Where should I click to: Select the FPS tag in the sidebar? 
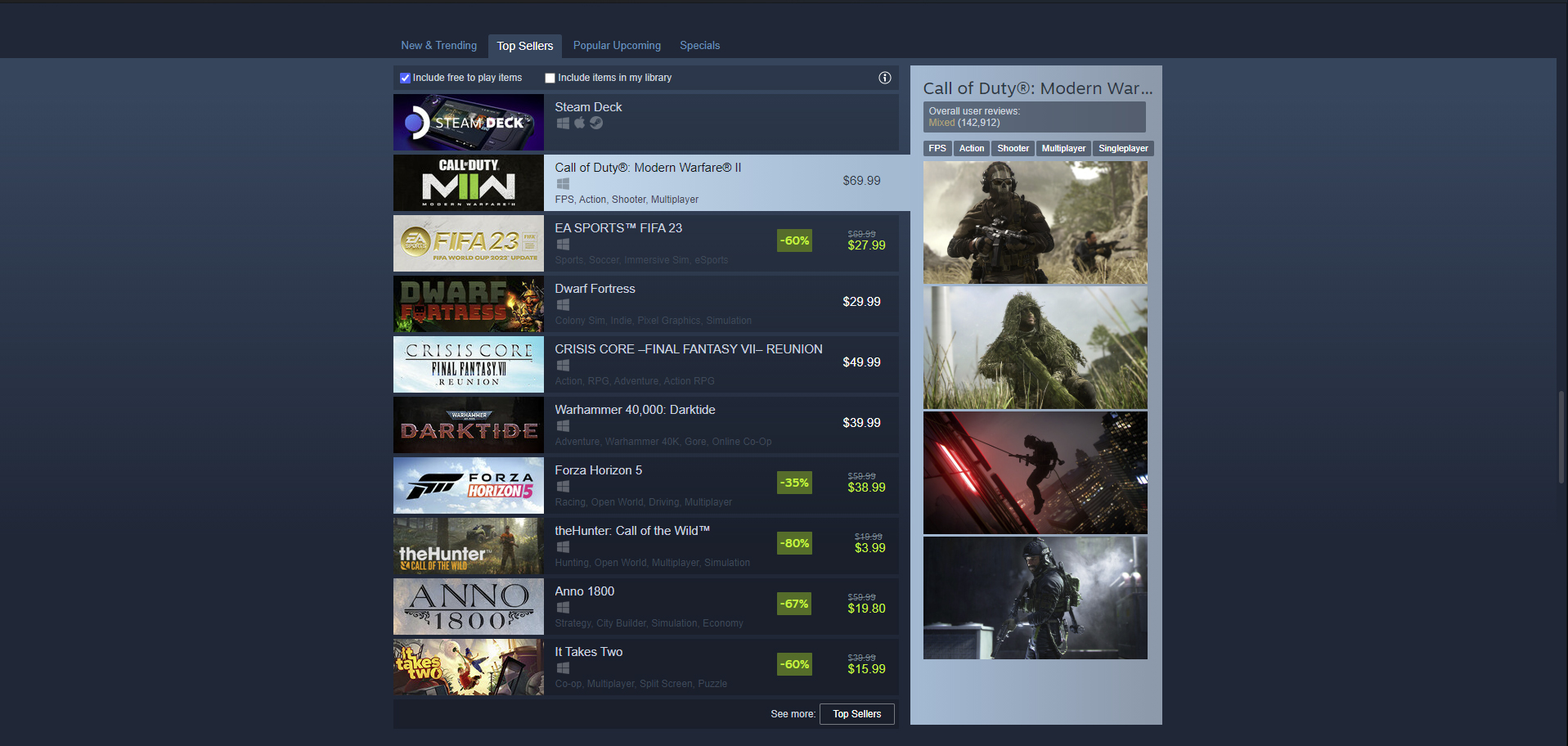click(937, 148)
